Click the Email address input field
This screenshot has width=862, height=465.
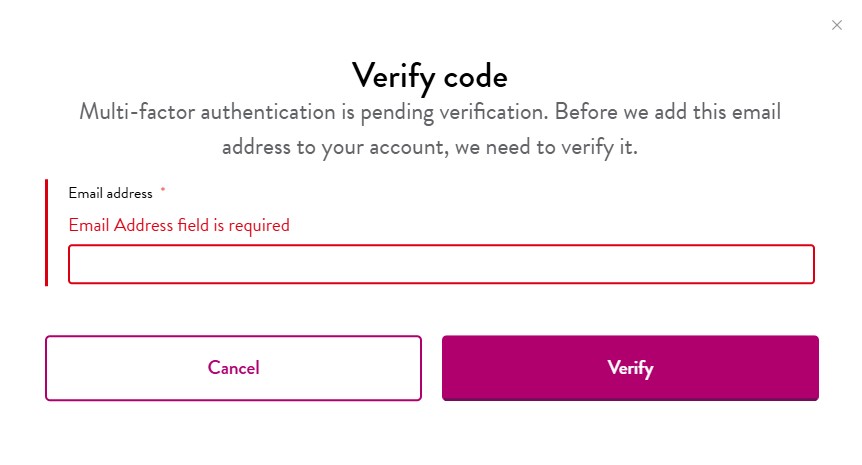point(441,265)
